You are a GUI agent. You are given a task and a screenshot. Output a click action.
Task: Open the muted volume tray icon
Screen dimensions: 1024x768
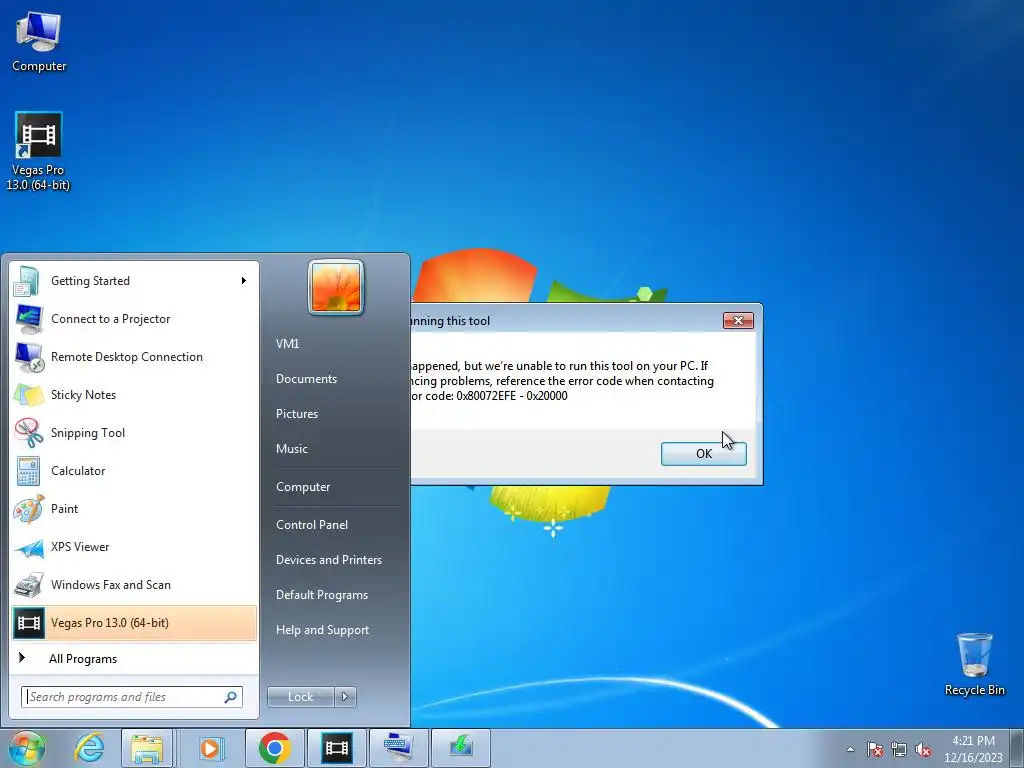pyautogui.click(x=922, y=749)
